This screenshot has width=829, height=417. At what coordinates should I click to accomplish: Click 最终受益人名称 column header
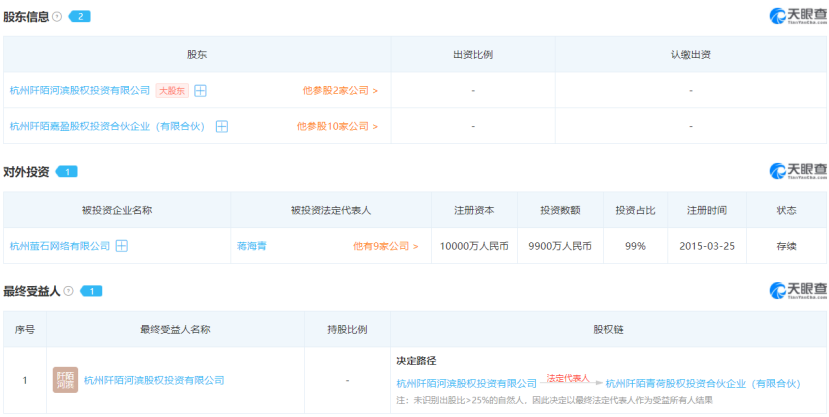175,329
